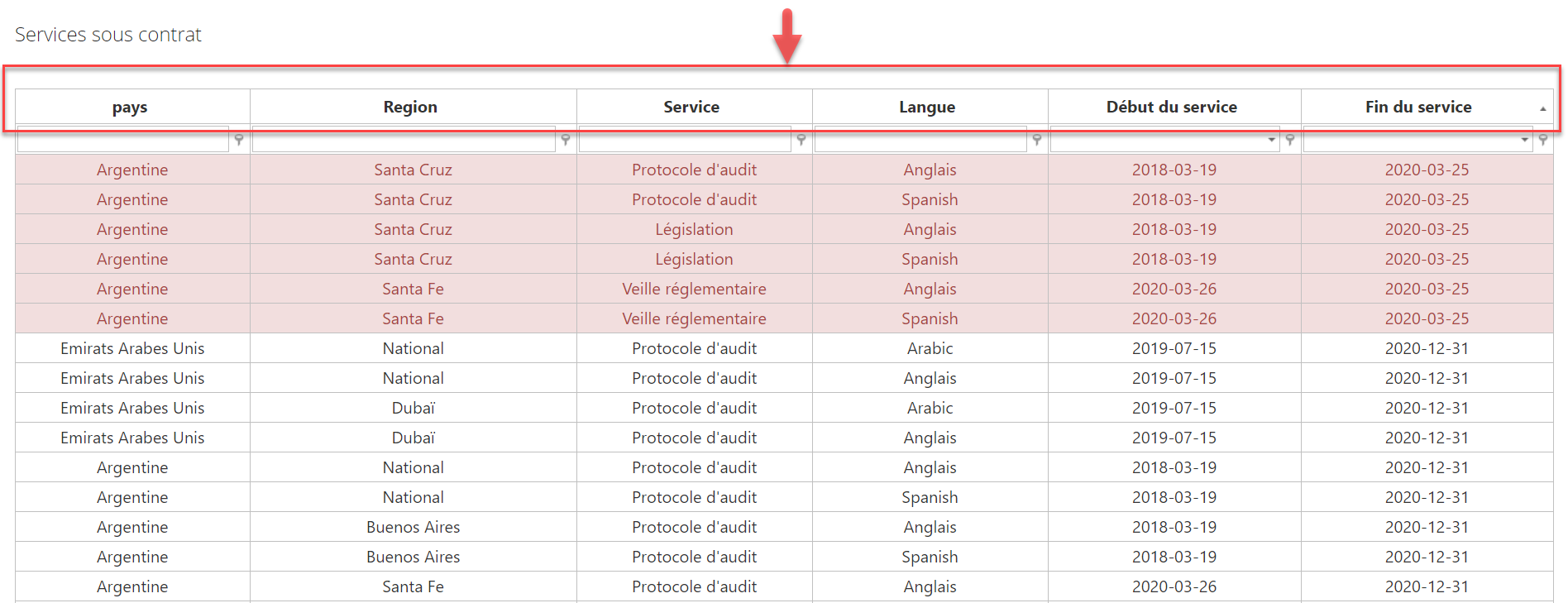Focus the Langue filter text field
The width and height of the screenshot is (1568, 603).
[920, 140]
